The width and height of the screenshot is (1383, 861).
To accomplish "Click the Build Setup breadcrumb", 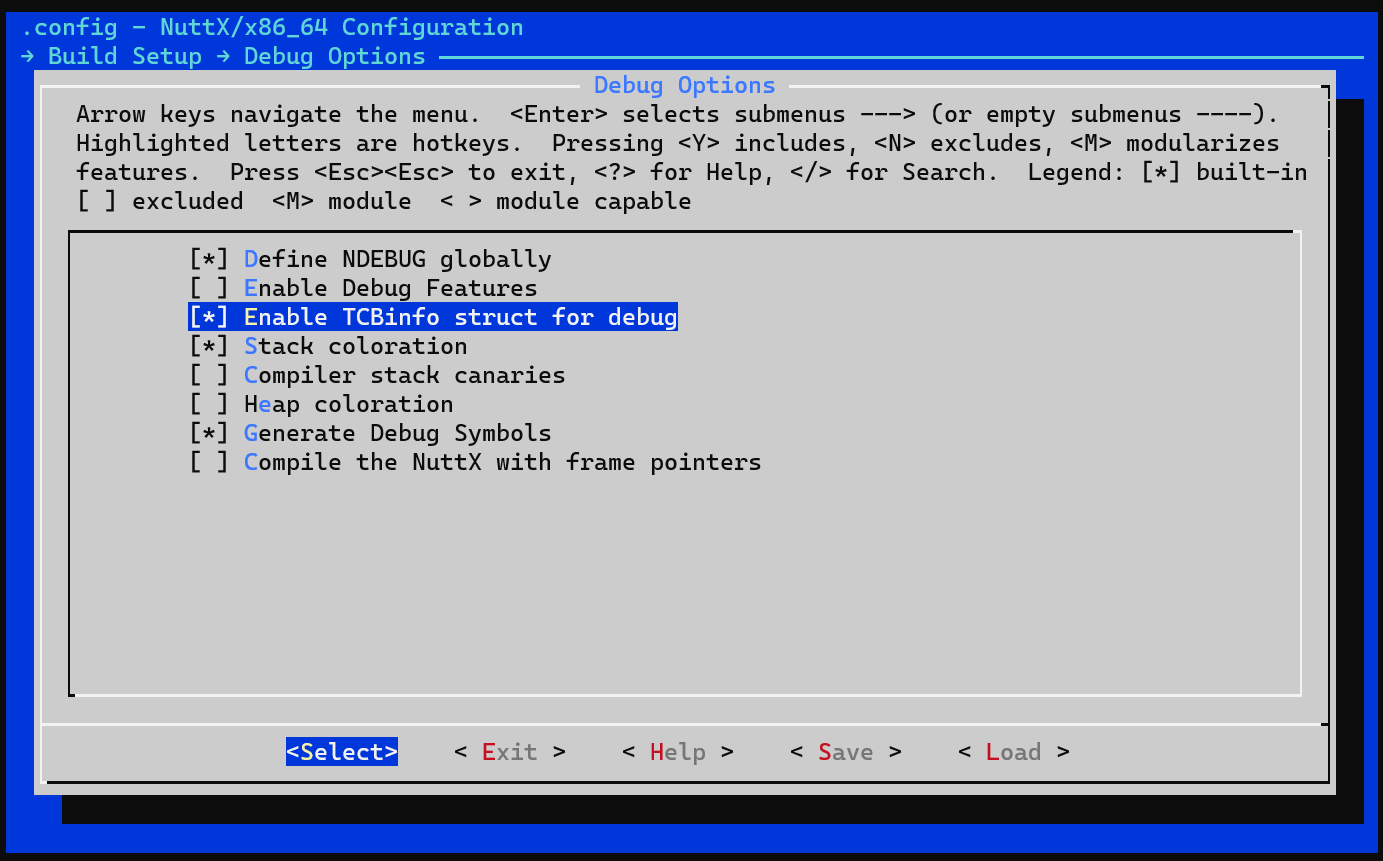I will [x=125, y=56].
